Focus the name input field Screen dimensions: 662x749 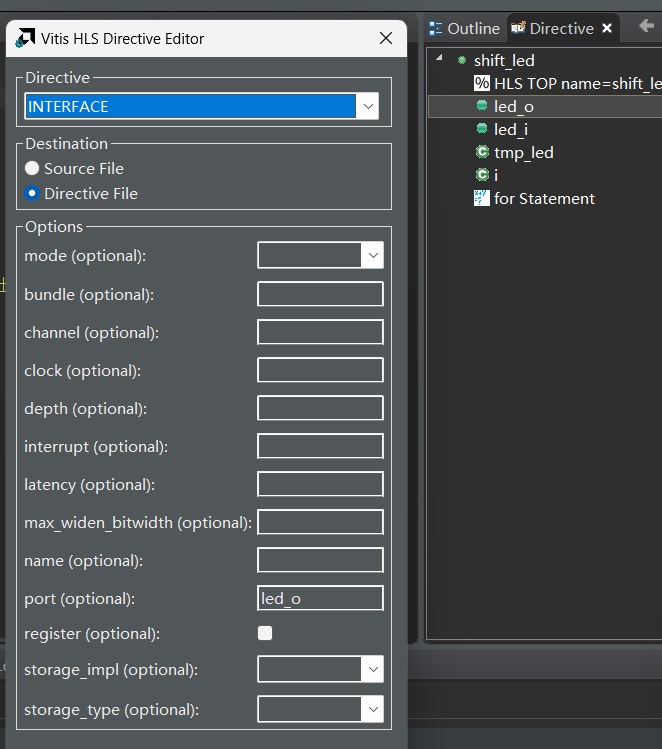pos(320,560)
